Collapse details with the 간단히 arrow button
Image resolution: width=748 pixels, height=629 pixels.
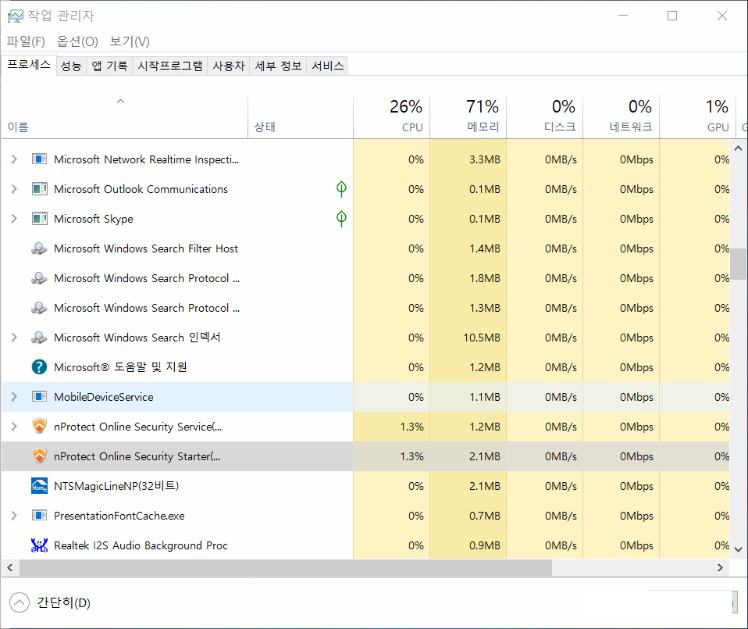tap(20, 602)
